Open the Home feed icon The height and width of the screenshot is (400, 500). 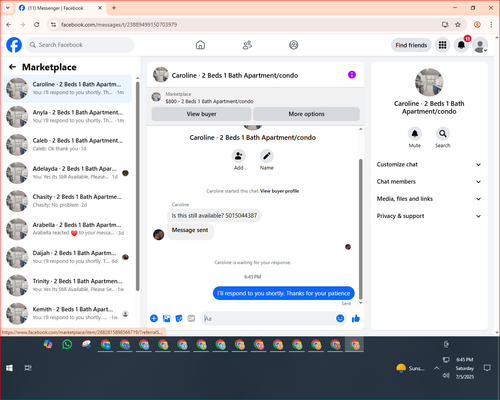point(200,45)
